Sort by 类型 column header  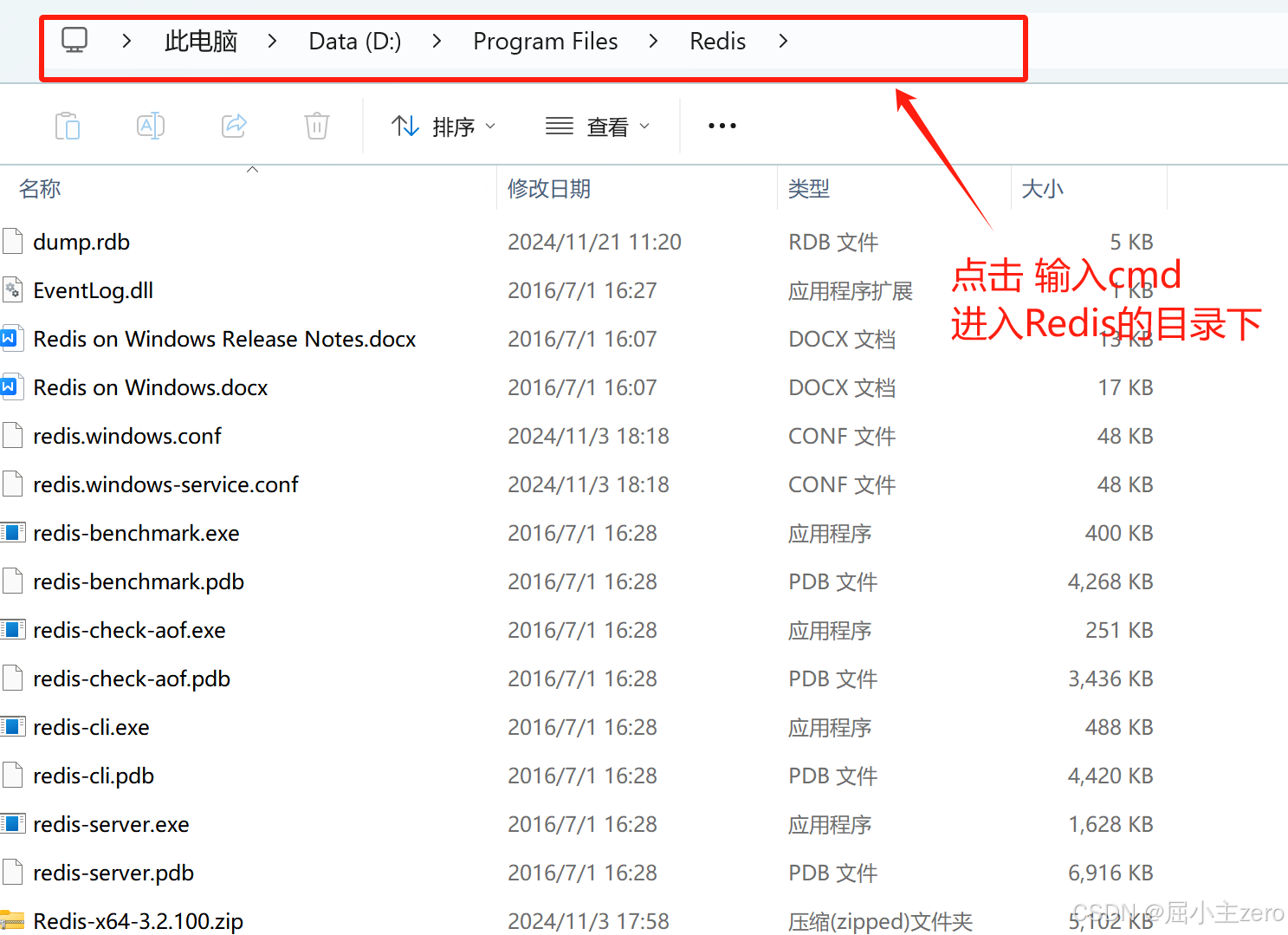point(809,188)
